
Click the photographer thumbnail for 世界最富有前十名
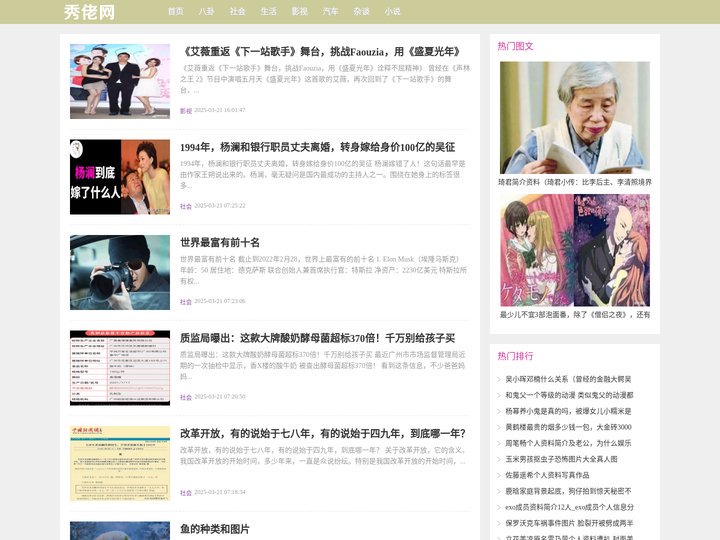(120, 272)
